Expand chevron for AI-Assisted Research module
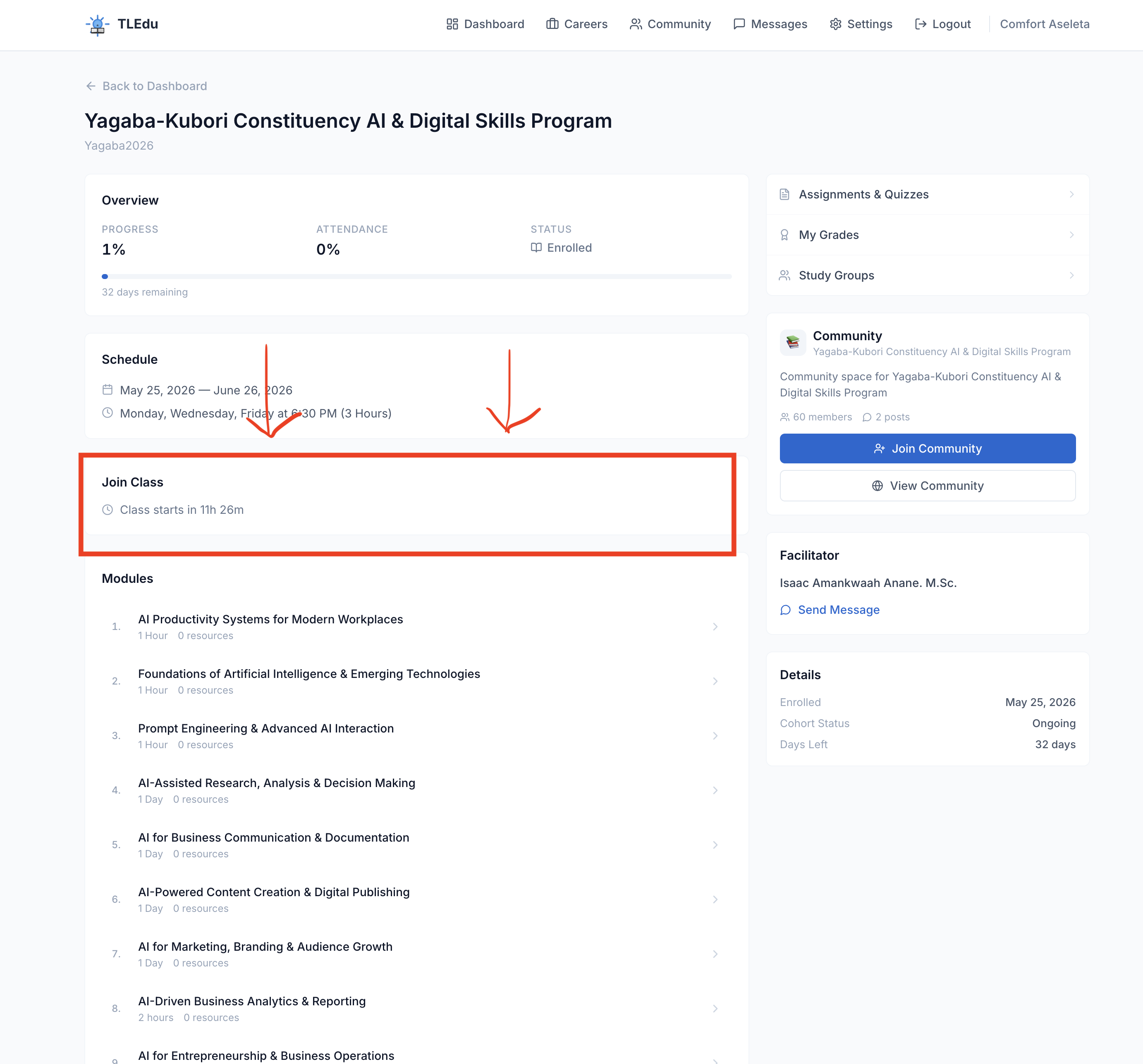 (715, 790)
